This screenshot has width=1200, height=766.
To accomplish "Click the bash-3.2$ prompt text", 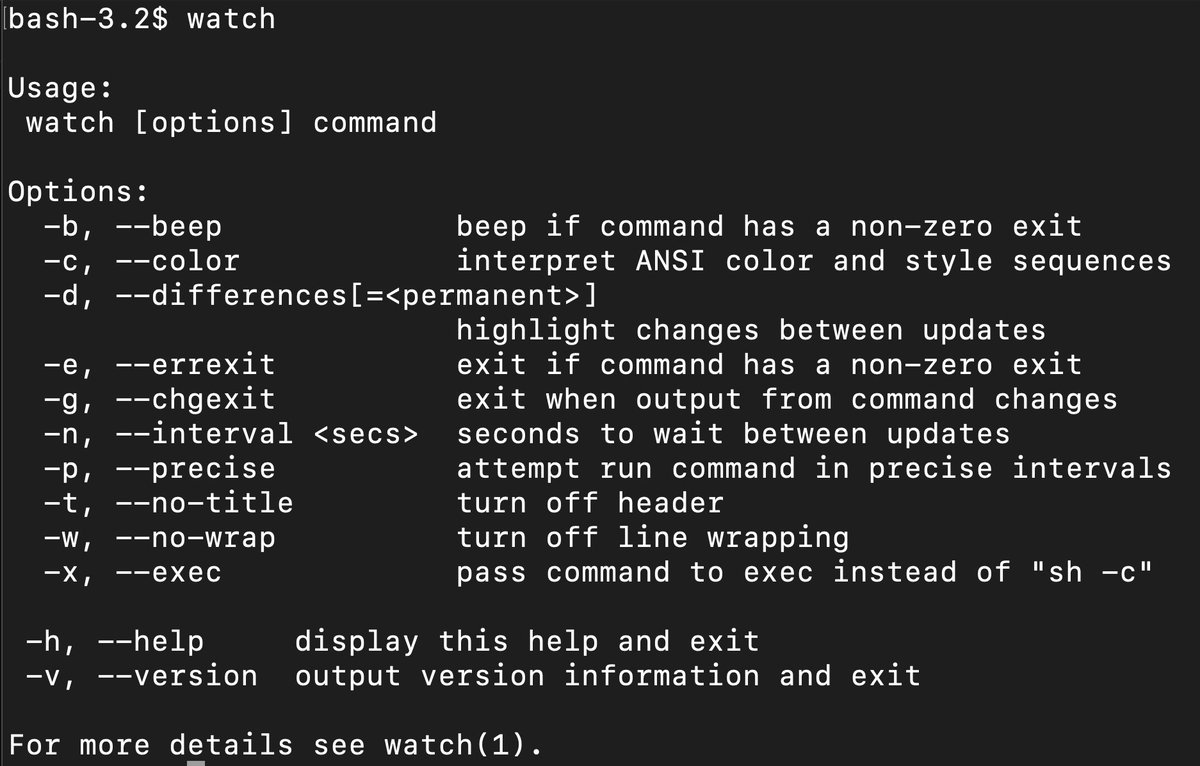I will point(88,18).
